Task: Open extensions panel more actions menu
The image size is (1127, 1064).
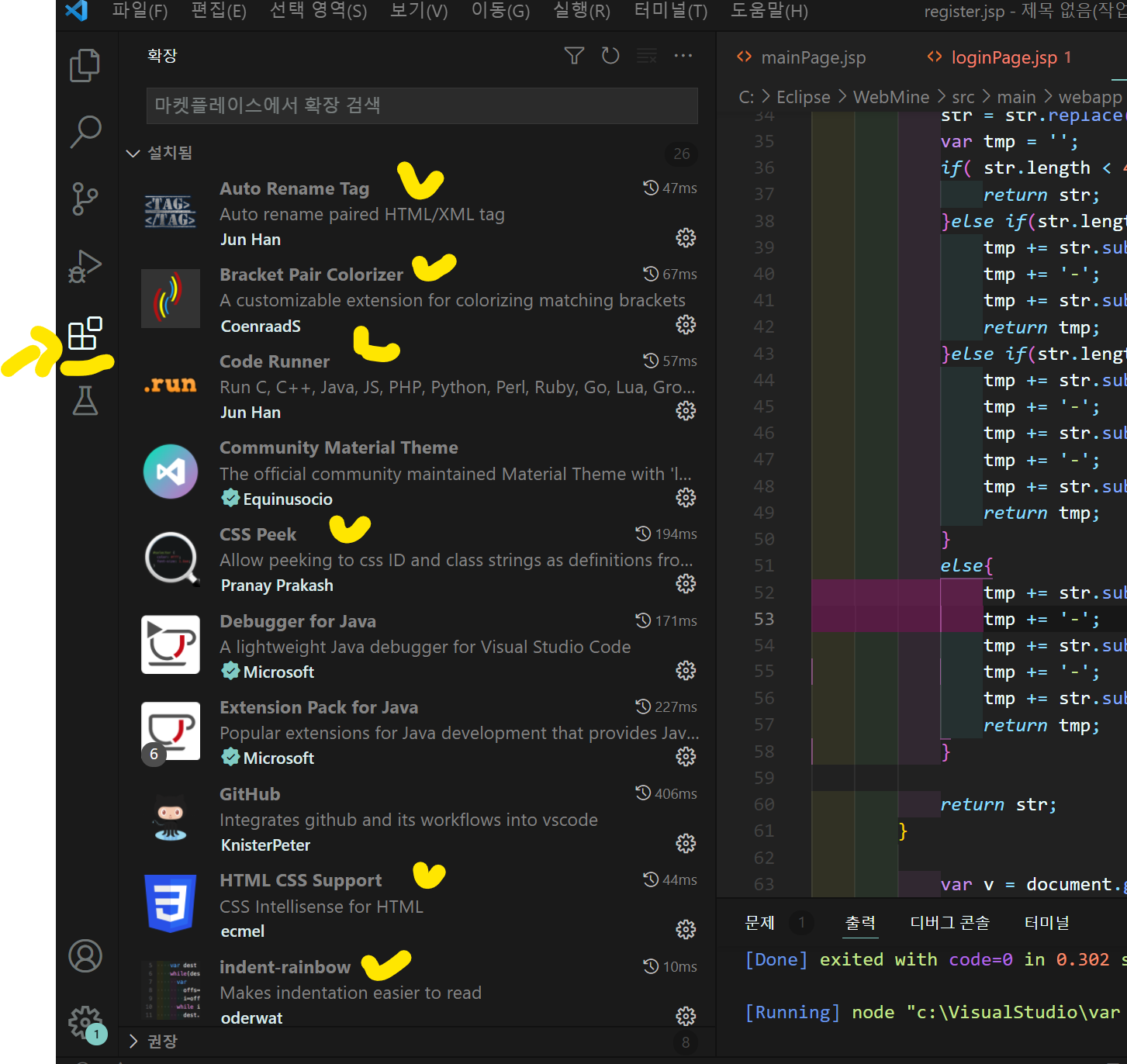Action: click(683, 56)
